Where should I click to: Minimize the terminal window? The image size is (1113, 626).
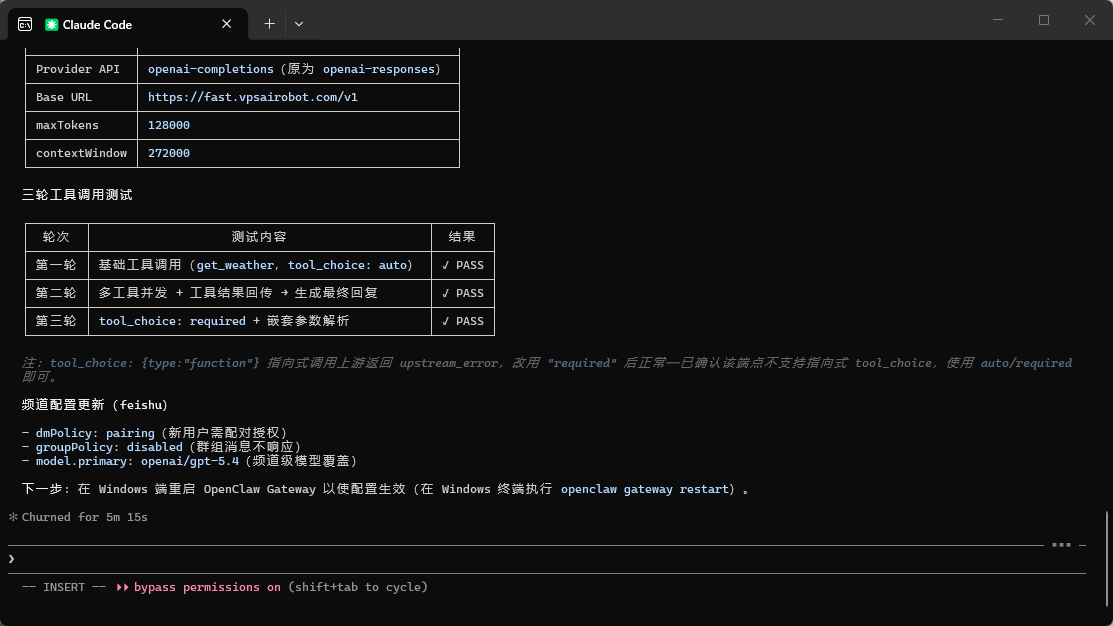997,20
